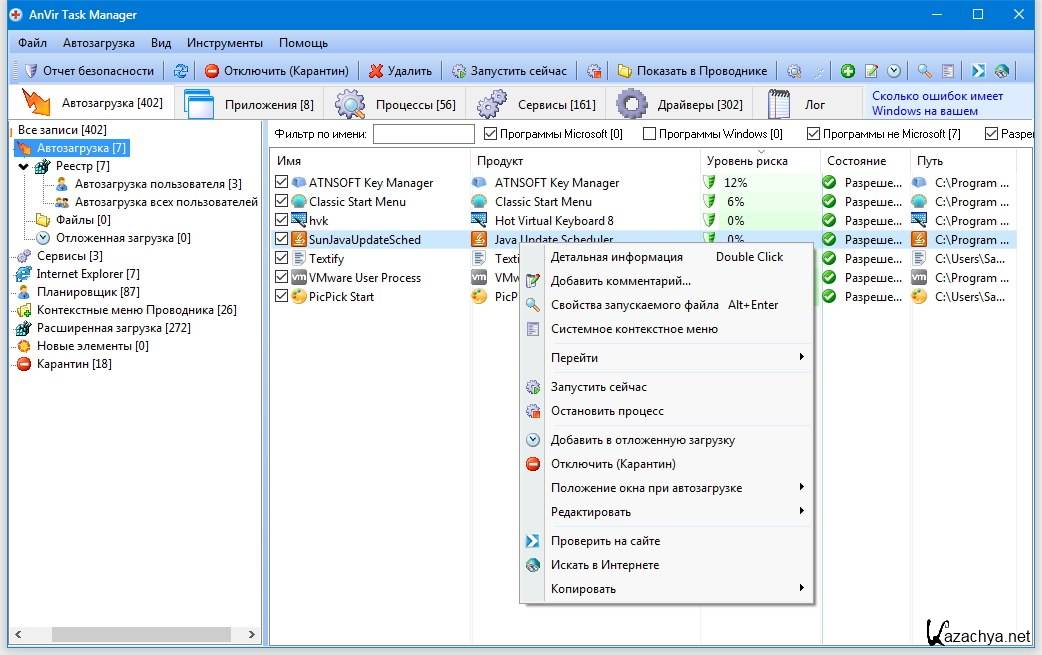Viewport: 1042px width, 655px height.
Task: Expand the 'Перейти' submenu in context menu
Action: click(x=801, y=358)
